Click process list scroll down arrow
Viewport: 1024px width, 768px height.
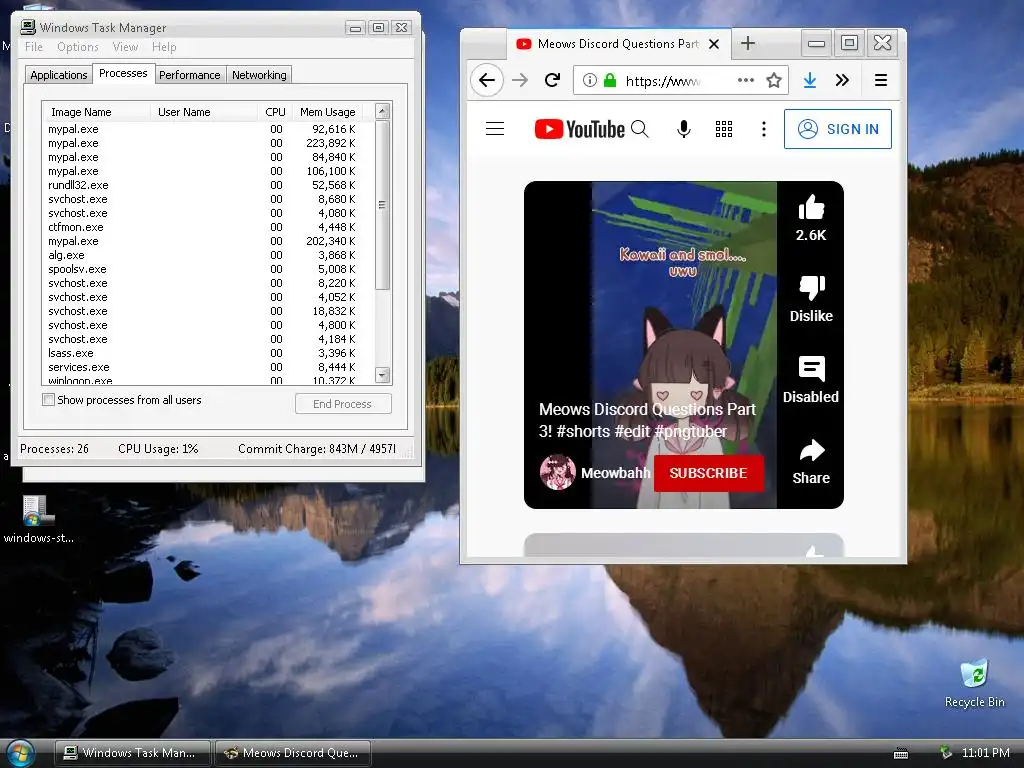383,375
